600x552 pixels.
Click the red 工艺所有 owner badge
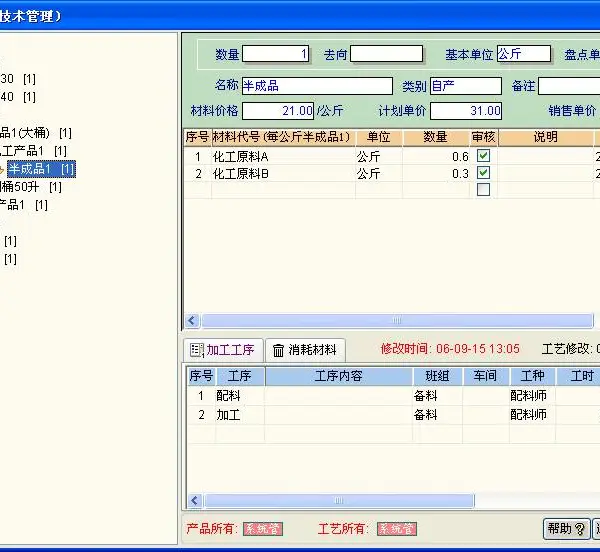click(397, 529)
